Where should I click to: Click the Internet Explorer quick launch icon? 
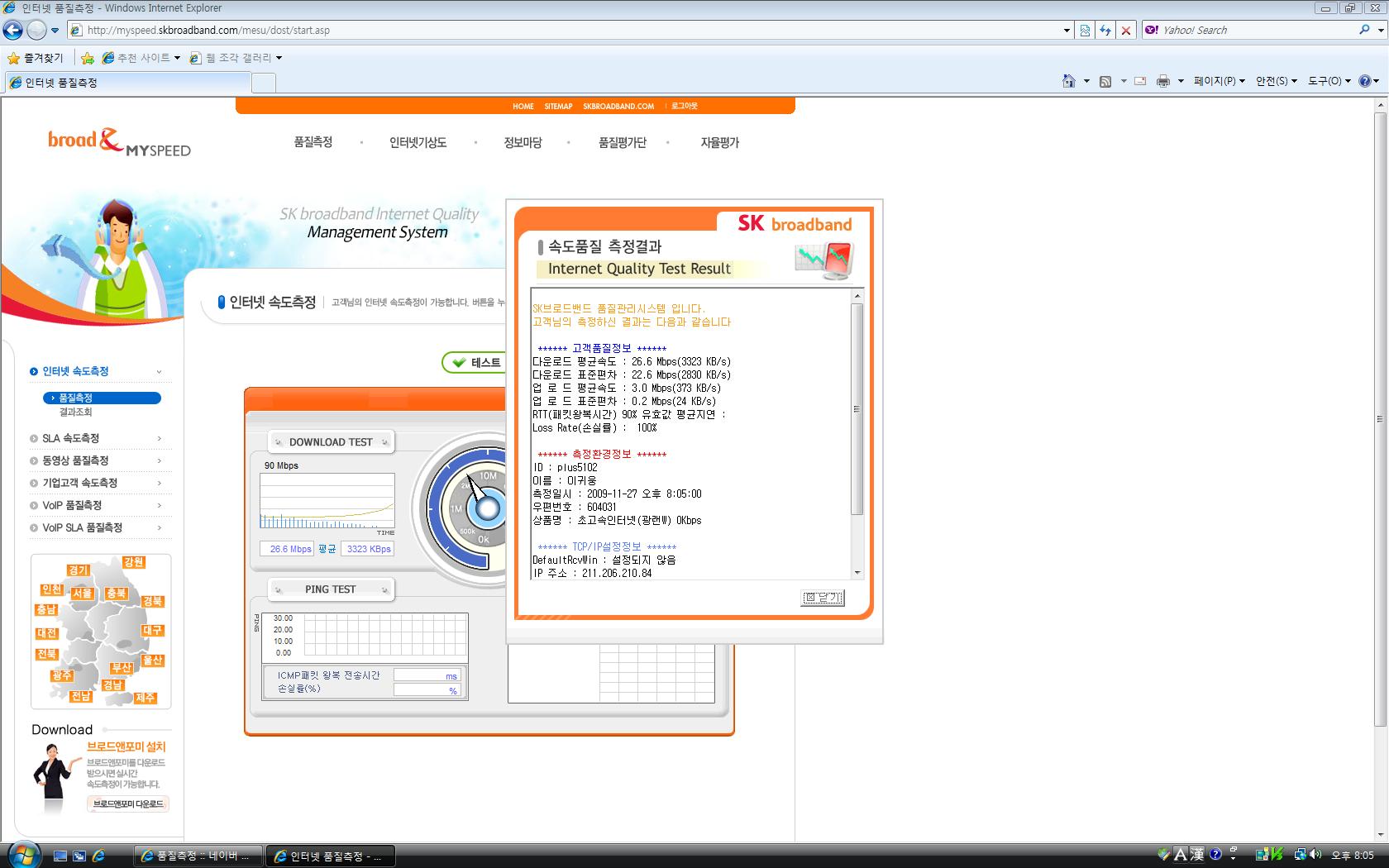98,856
